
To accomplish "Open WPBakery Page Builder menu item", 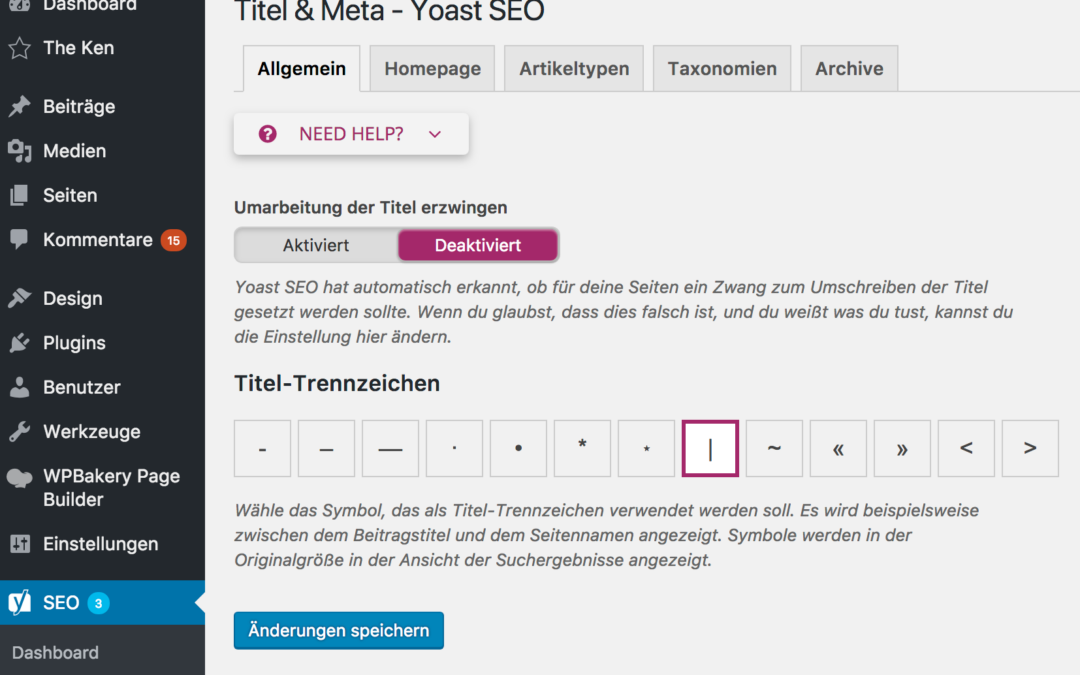I will [110, 487].
